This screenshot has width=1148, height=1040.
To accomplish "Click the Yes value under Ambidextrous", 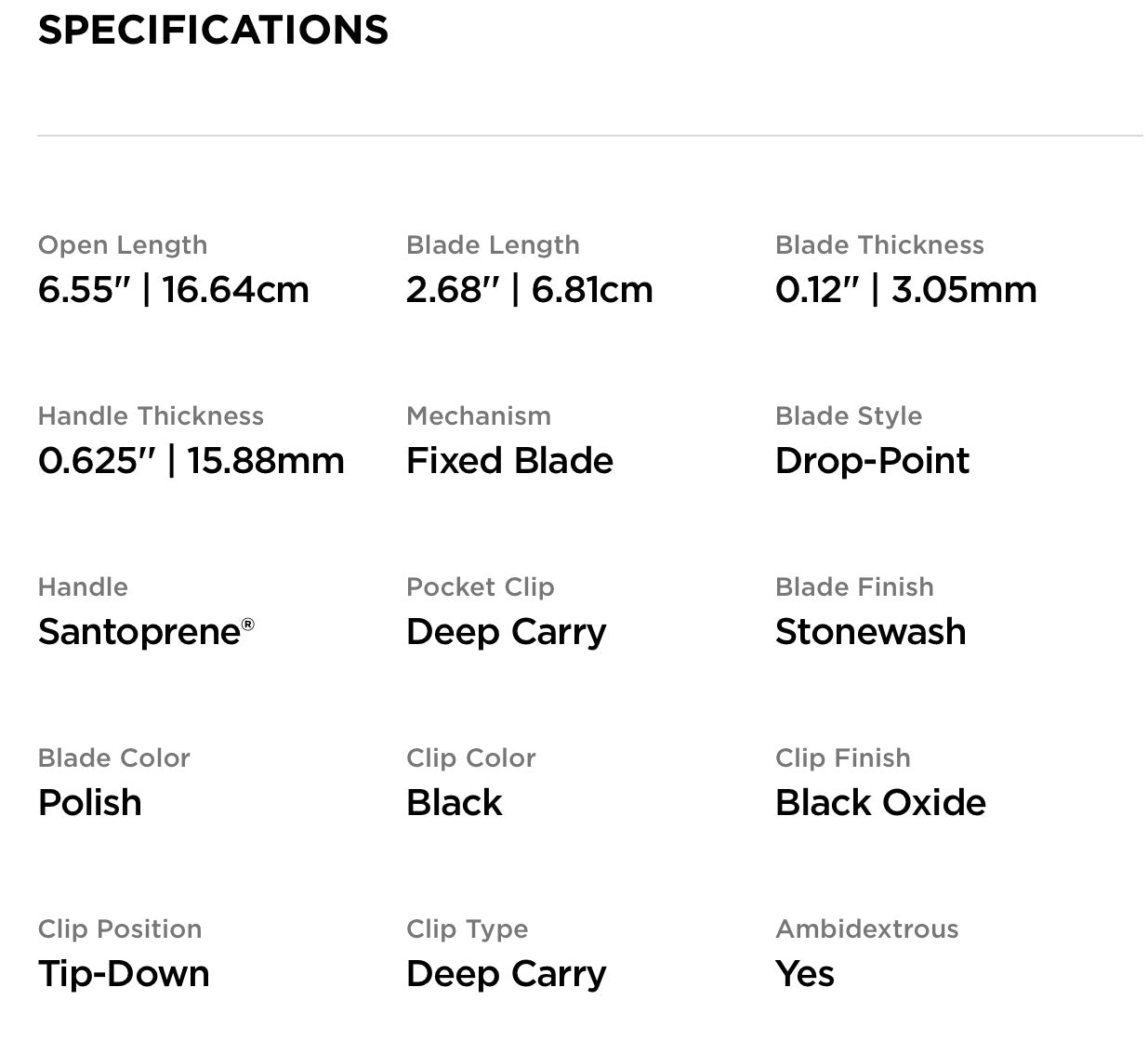I will (x=804, y=974).
